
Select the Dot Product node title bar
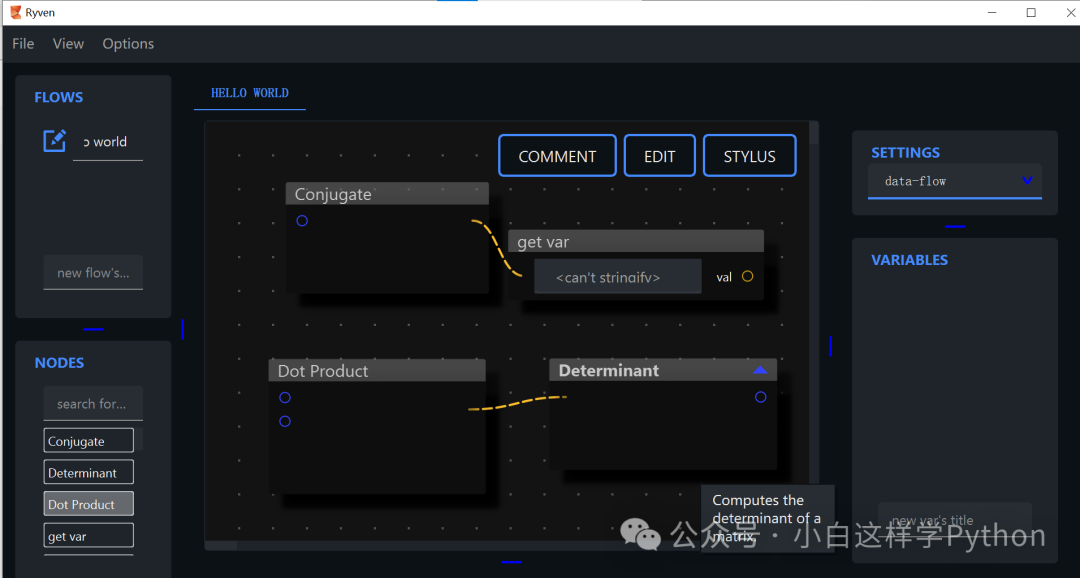[377, 370]
